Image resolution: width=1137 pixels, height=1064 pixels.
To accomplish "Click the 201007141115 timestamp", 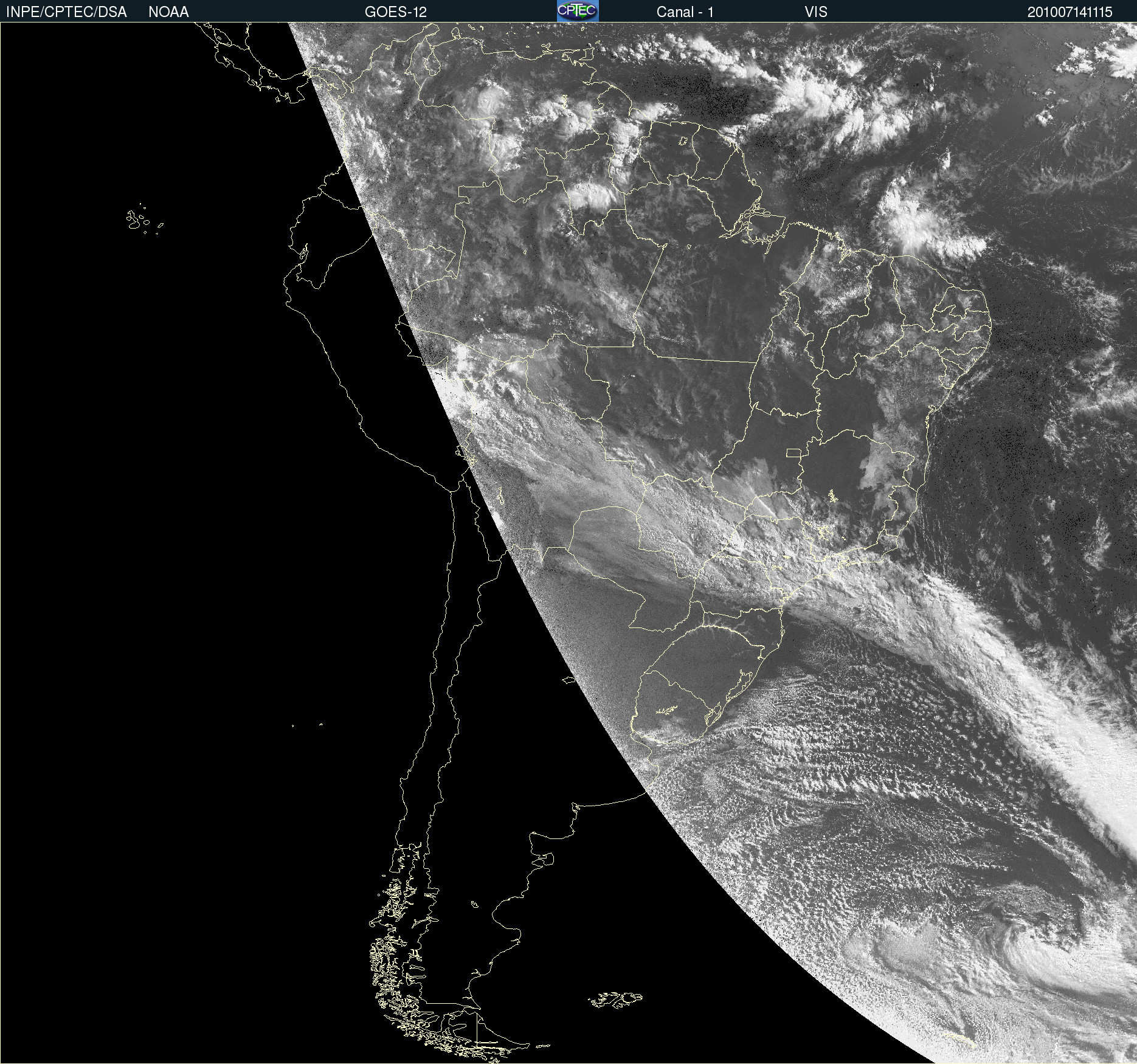I will (1070, 12).
